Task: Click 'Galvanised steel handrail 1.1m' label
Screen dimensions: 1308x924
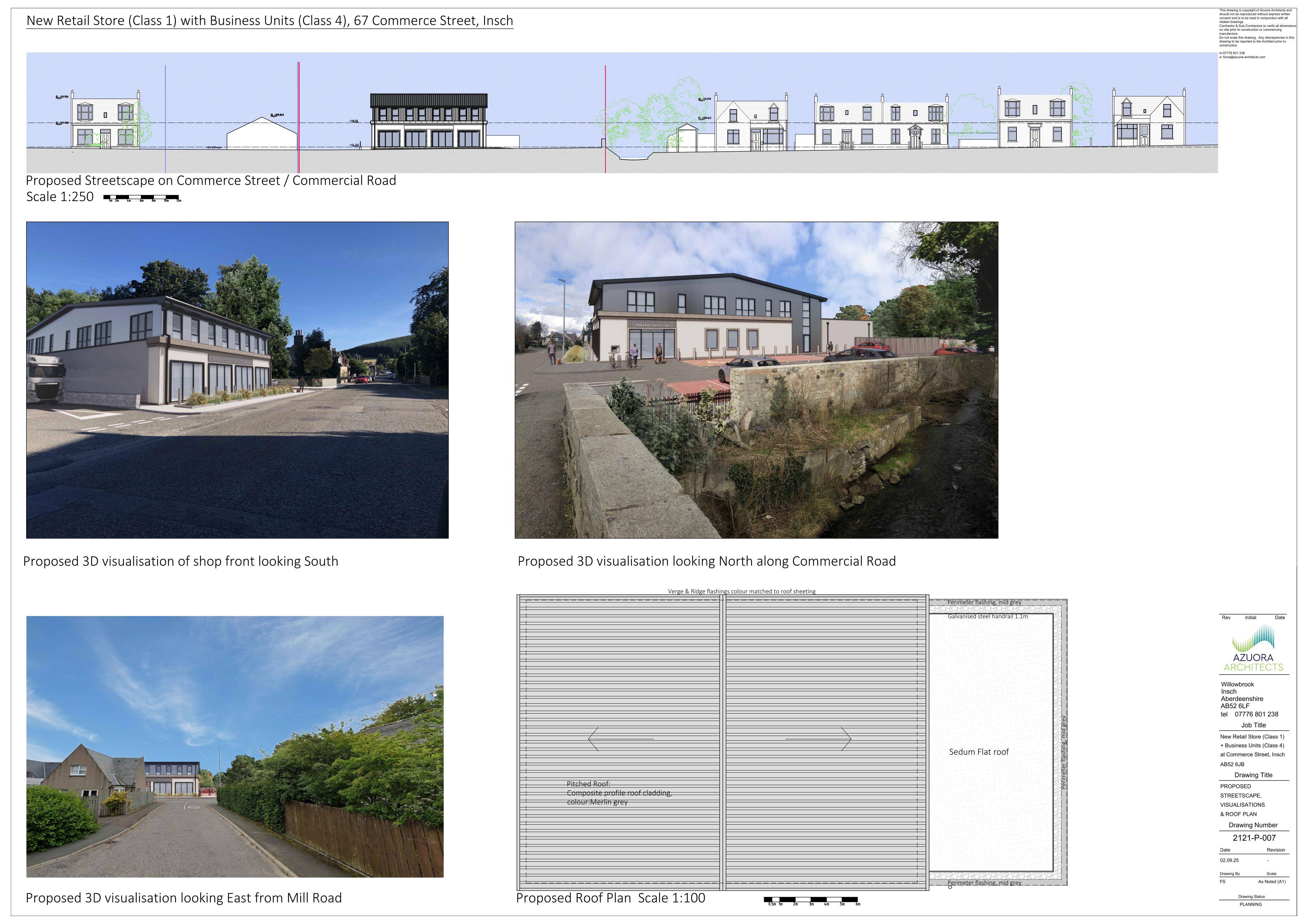Action: pyautogui.click(x=988, y=617)
